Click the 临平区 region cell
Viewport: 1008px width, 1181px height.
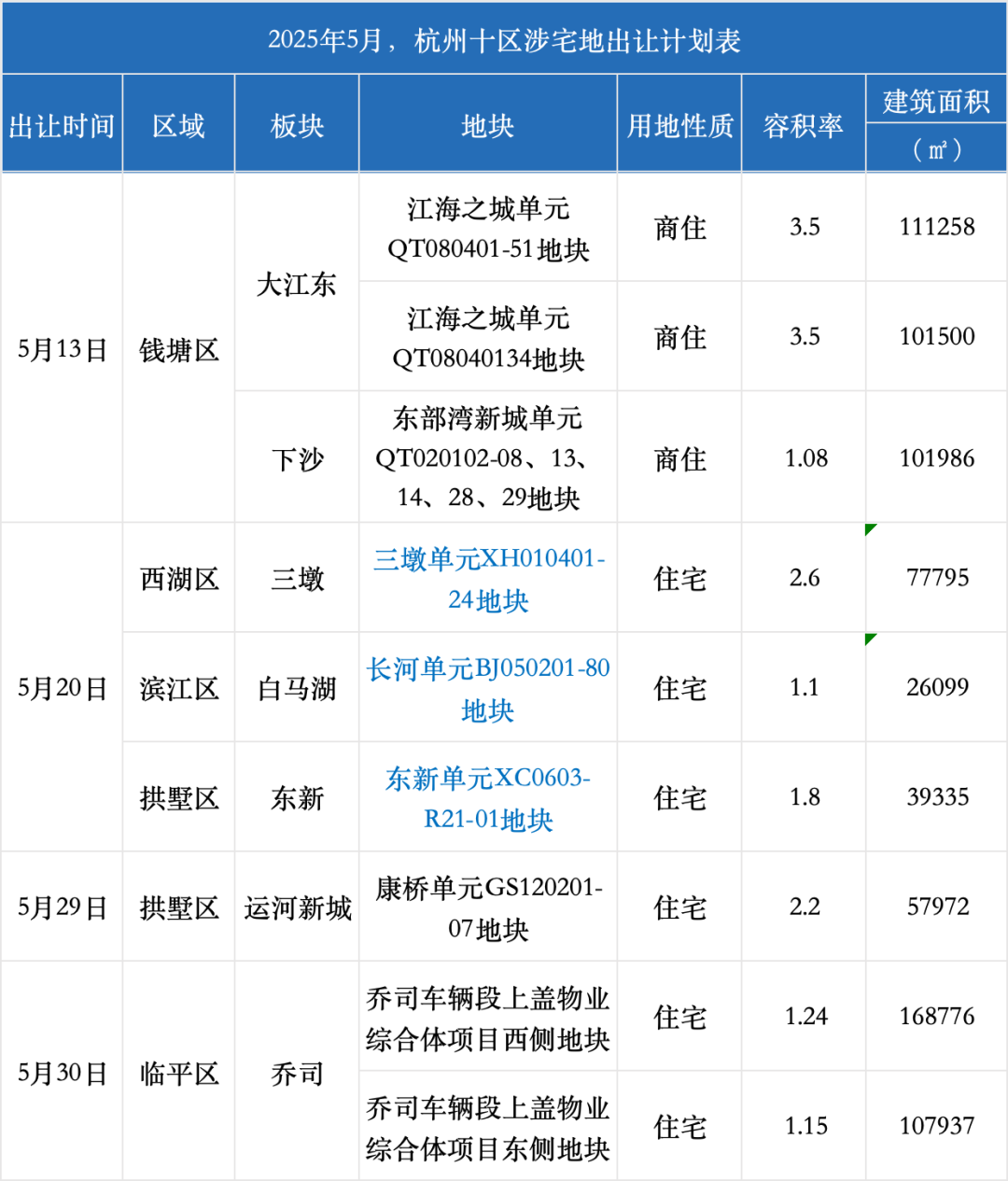(x=178, y=1073)
